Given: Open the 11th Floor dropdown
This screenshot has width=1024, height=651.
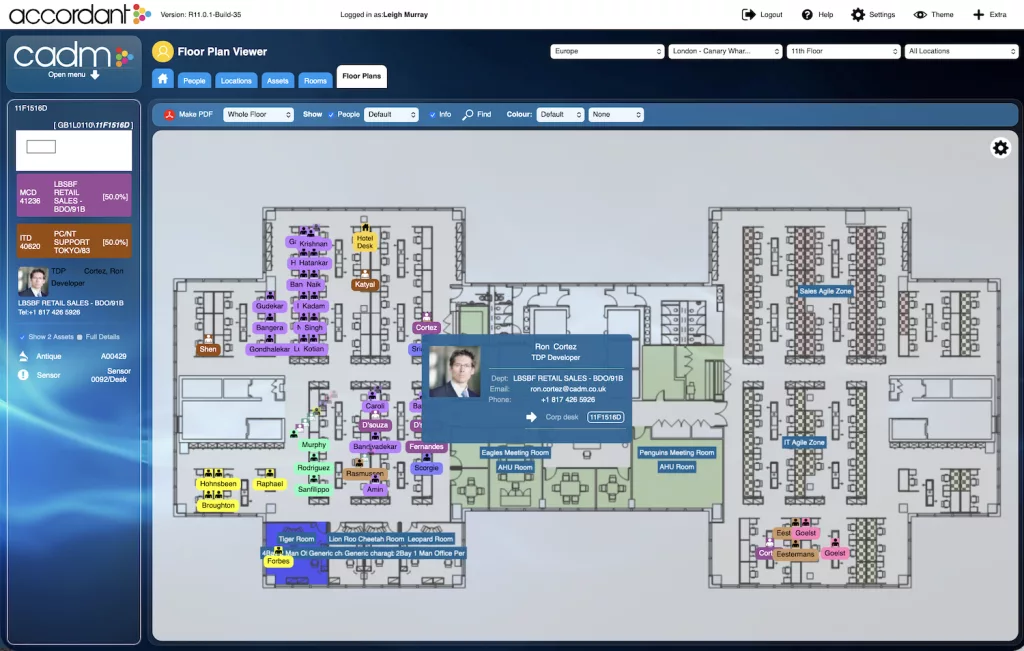Looking at the screenshot, I should (843, 51).
